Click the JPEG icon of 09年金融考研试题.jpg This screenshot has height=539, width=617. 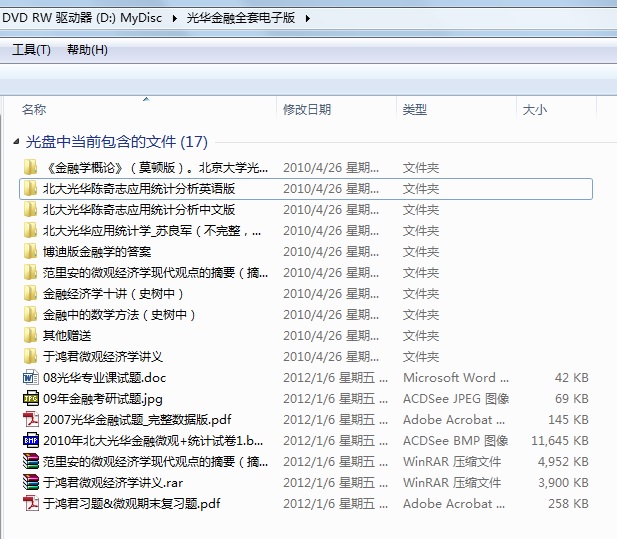pyautogui.click(x=30, y=399)
